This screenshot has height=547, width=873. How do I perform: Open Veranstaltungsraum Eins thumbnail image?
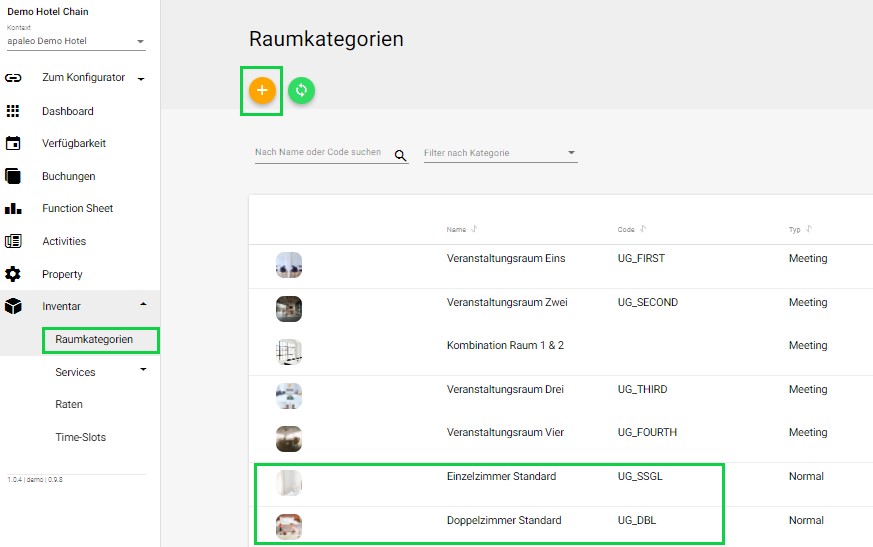[289, 265]
